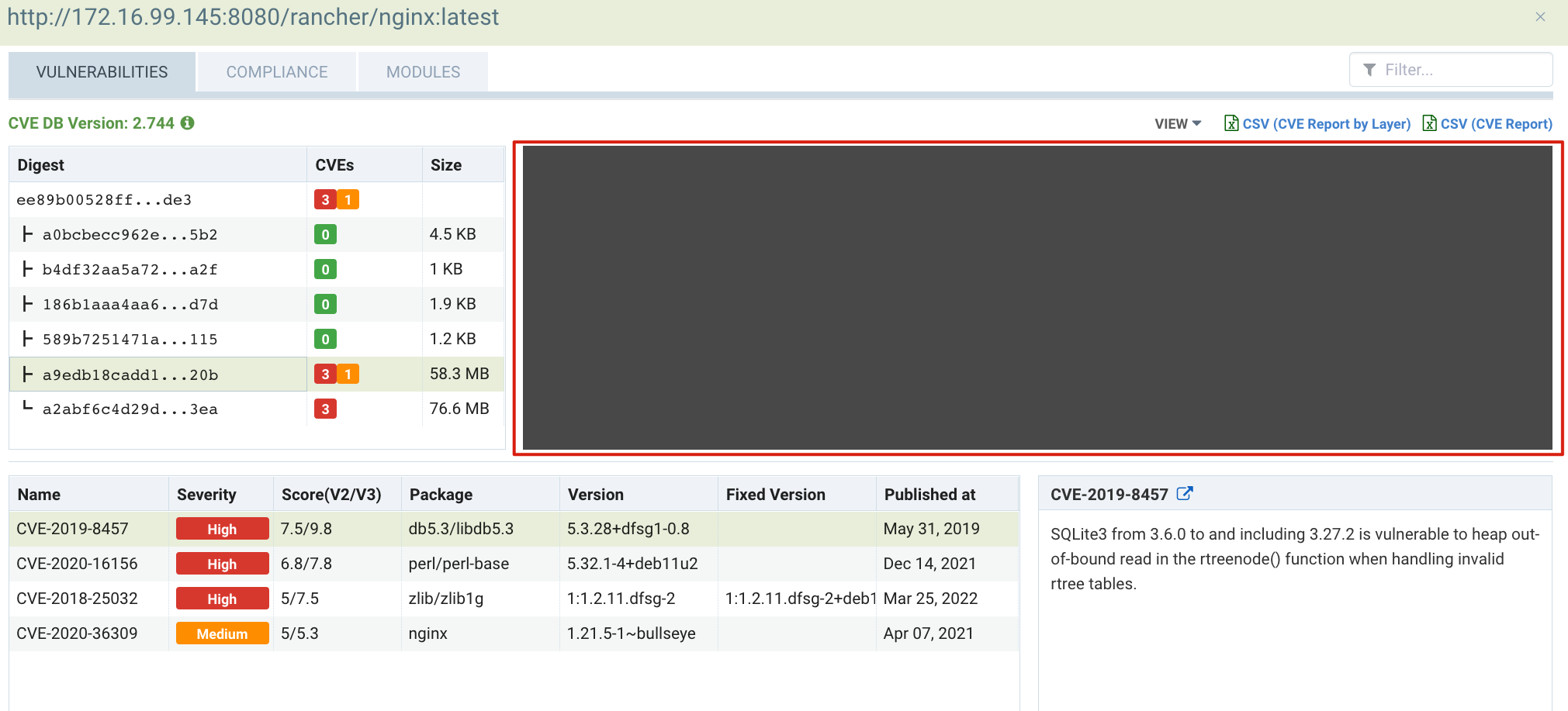Click the funnel icon inside the Filter box
The width and height of the screenshot is (1568, 711).
[1370, 69]
